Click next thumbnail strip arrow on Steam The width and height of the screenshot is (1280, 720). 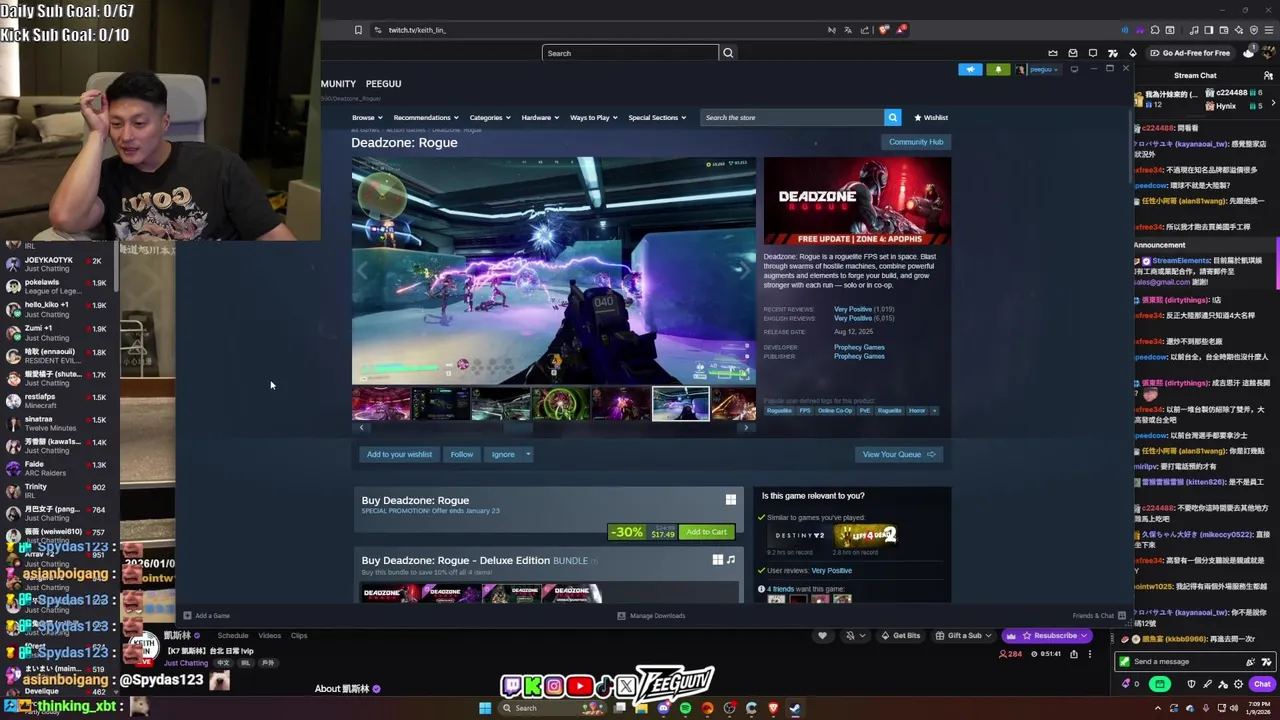click(x=745, y=427)
